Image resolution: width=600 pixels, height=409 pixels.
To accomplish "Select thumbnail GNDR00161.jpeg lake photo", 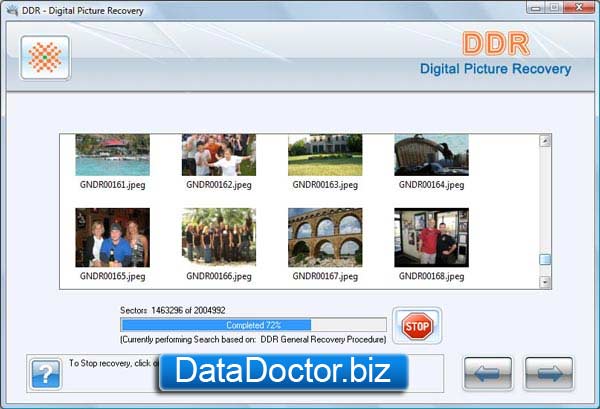I will coord(112,155).
